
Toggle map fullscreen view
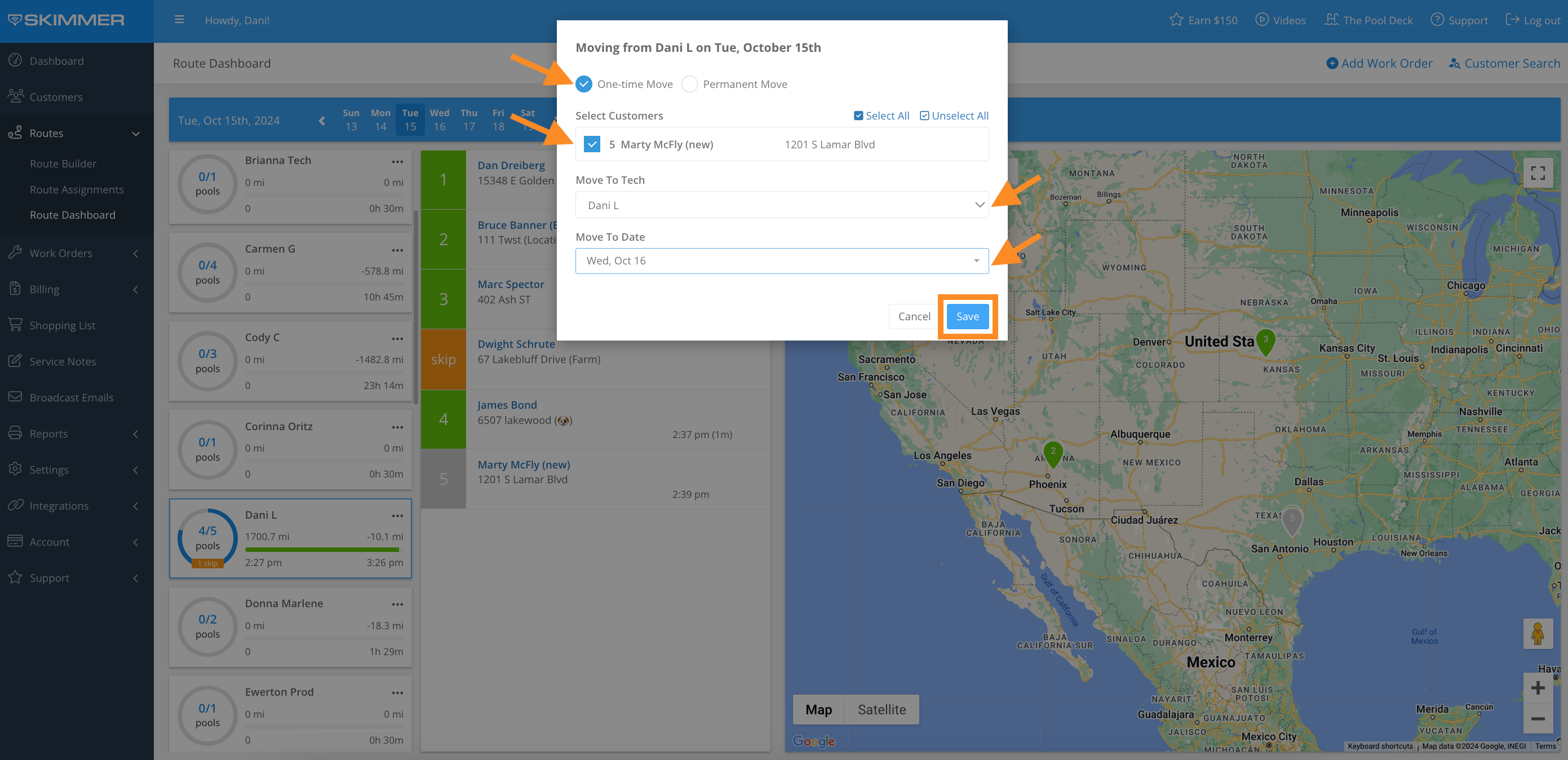click(x=1538, y=173)
